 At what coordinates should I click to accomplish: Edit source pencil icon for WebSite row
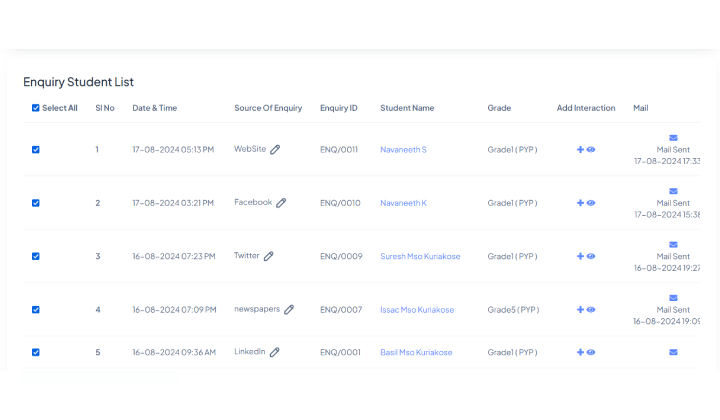[x=275, y=149]
